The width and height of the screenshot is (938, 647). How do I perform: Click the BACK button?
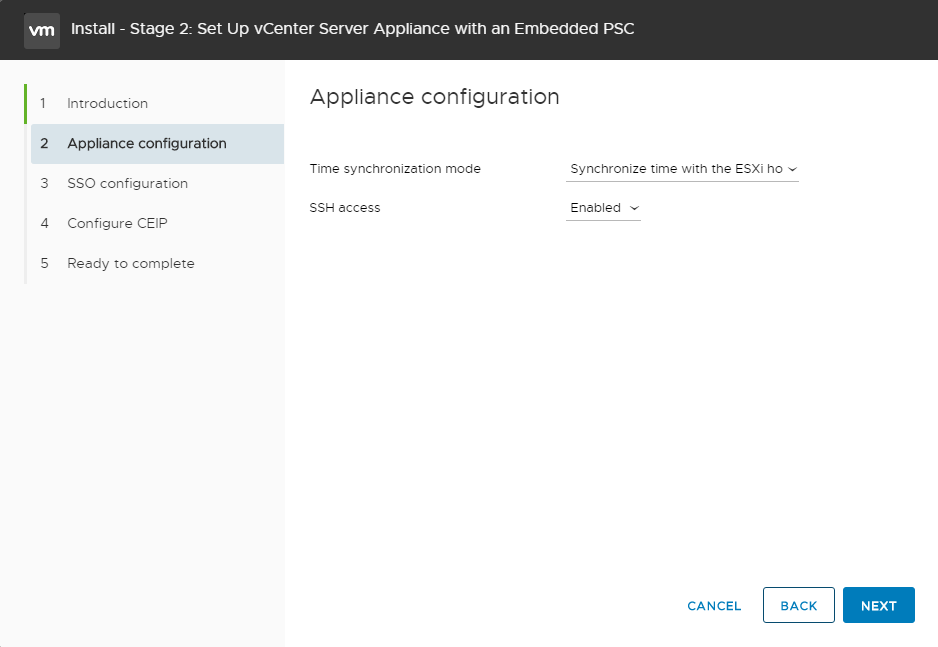click(x=799, y=605)
